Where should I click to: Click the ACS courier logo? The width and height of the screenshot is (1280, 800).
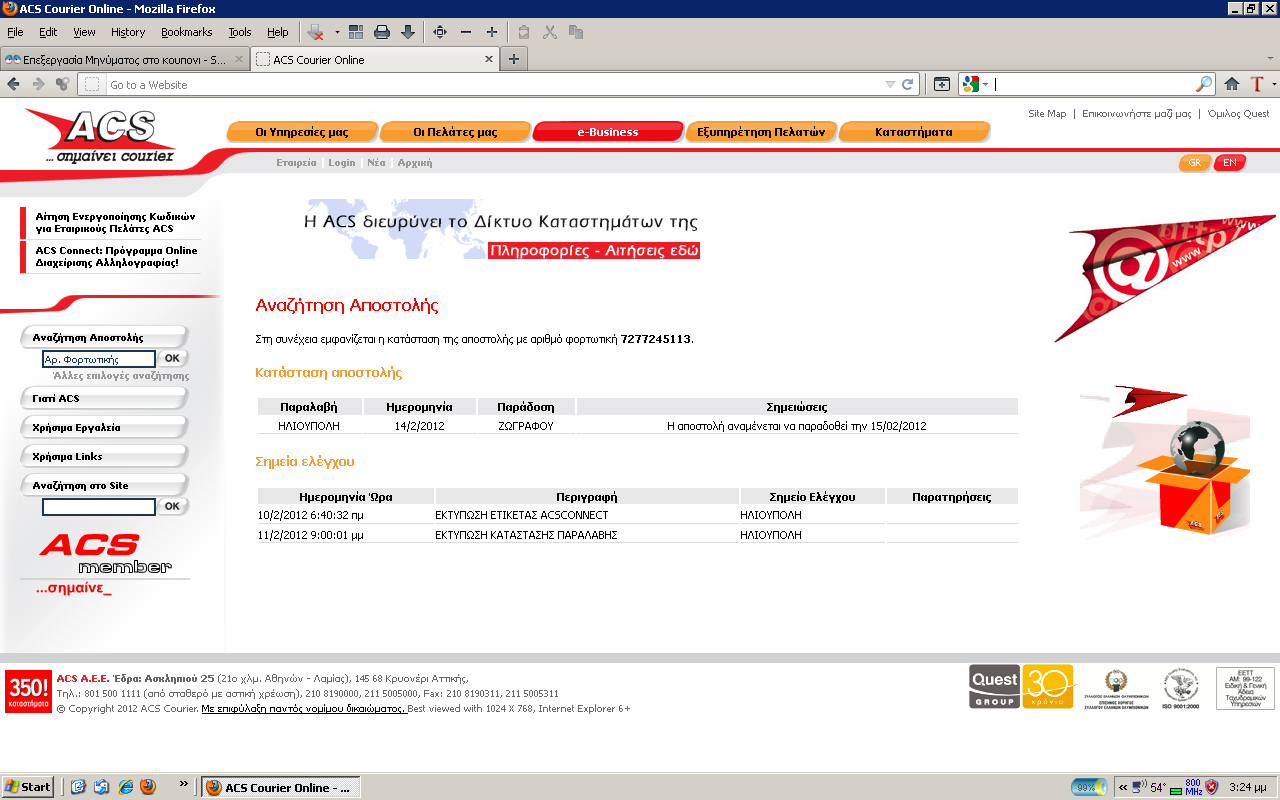tap(100, 137)
